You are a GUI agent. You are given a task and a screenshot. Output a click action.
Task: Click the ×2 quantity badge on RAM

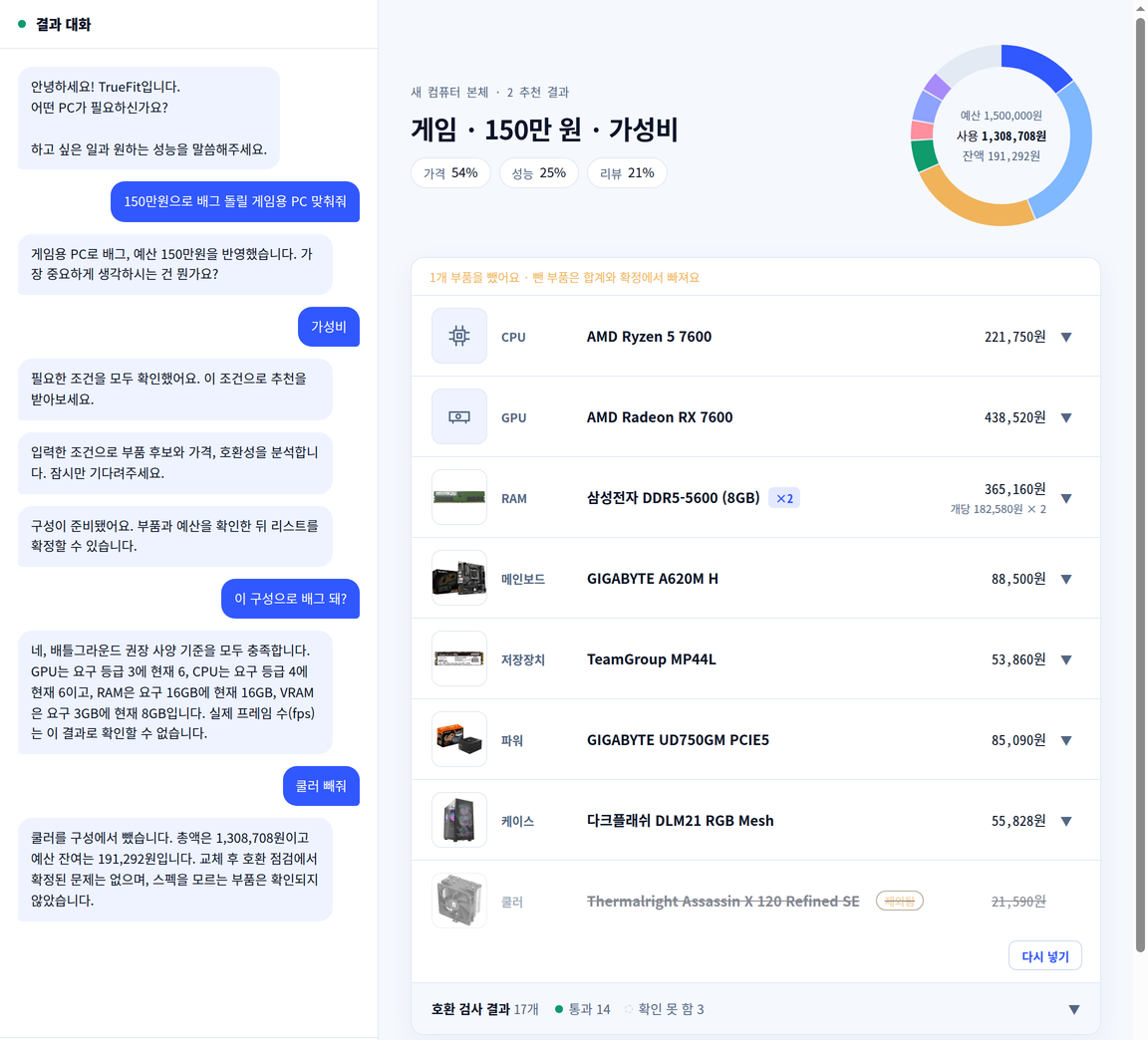pos(784,498)
